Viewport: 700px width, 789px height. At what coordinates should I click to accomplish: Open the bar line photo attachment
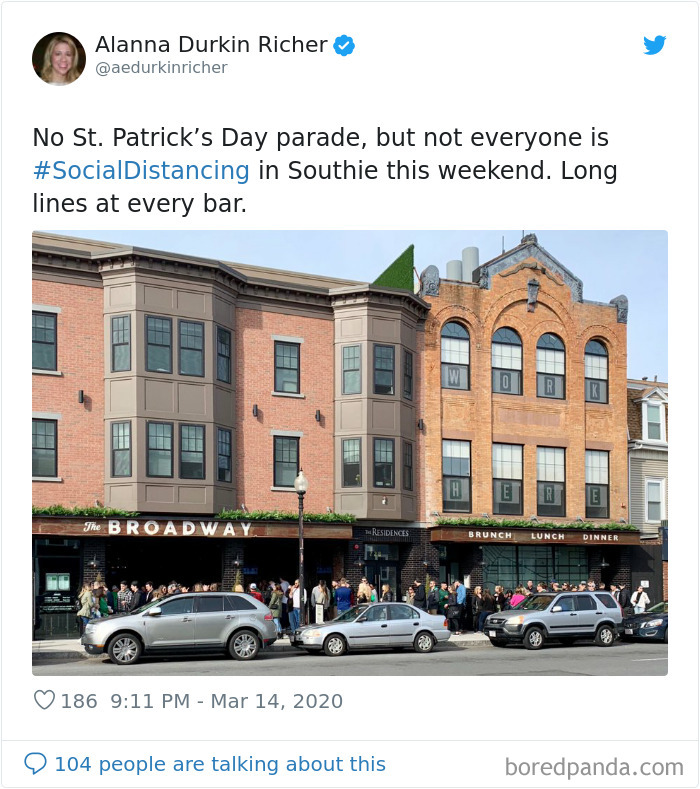(x=350, y=453)
